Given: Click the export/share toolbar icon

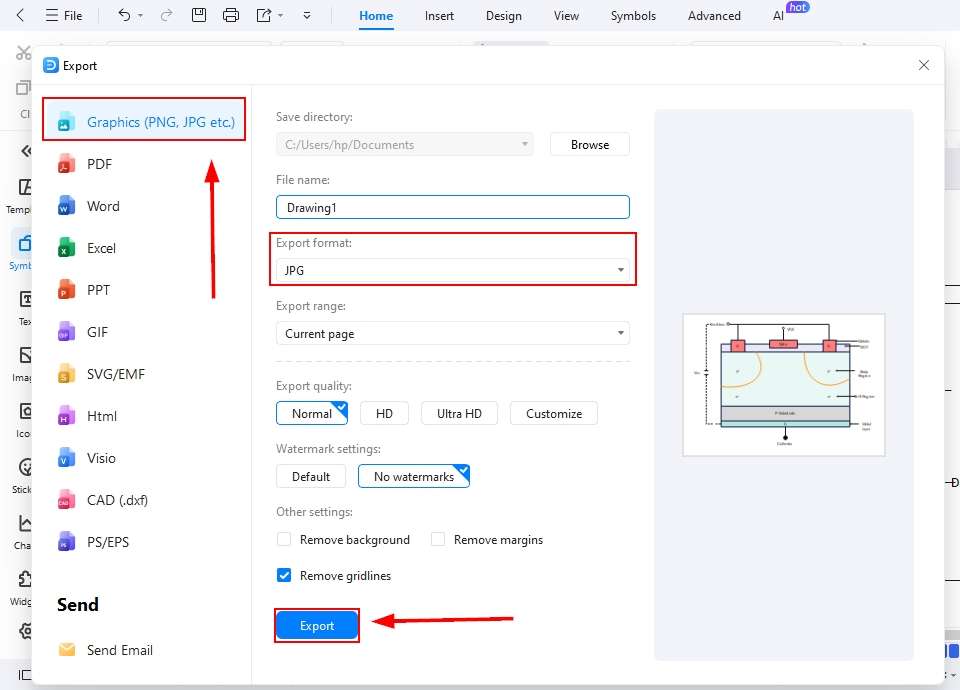Looking at the screenshot, I should 264,15.
